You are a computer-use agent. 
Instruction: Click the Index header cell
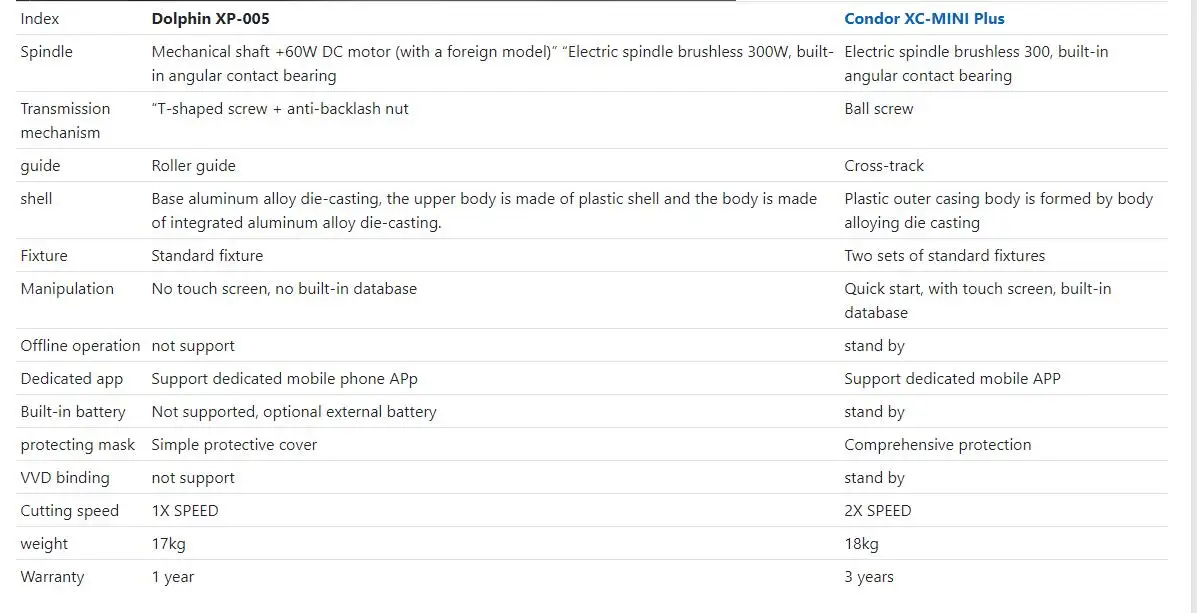[40, 18]
